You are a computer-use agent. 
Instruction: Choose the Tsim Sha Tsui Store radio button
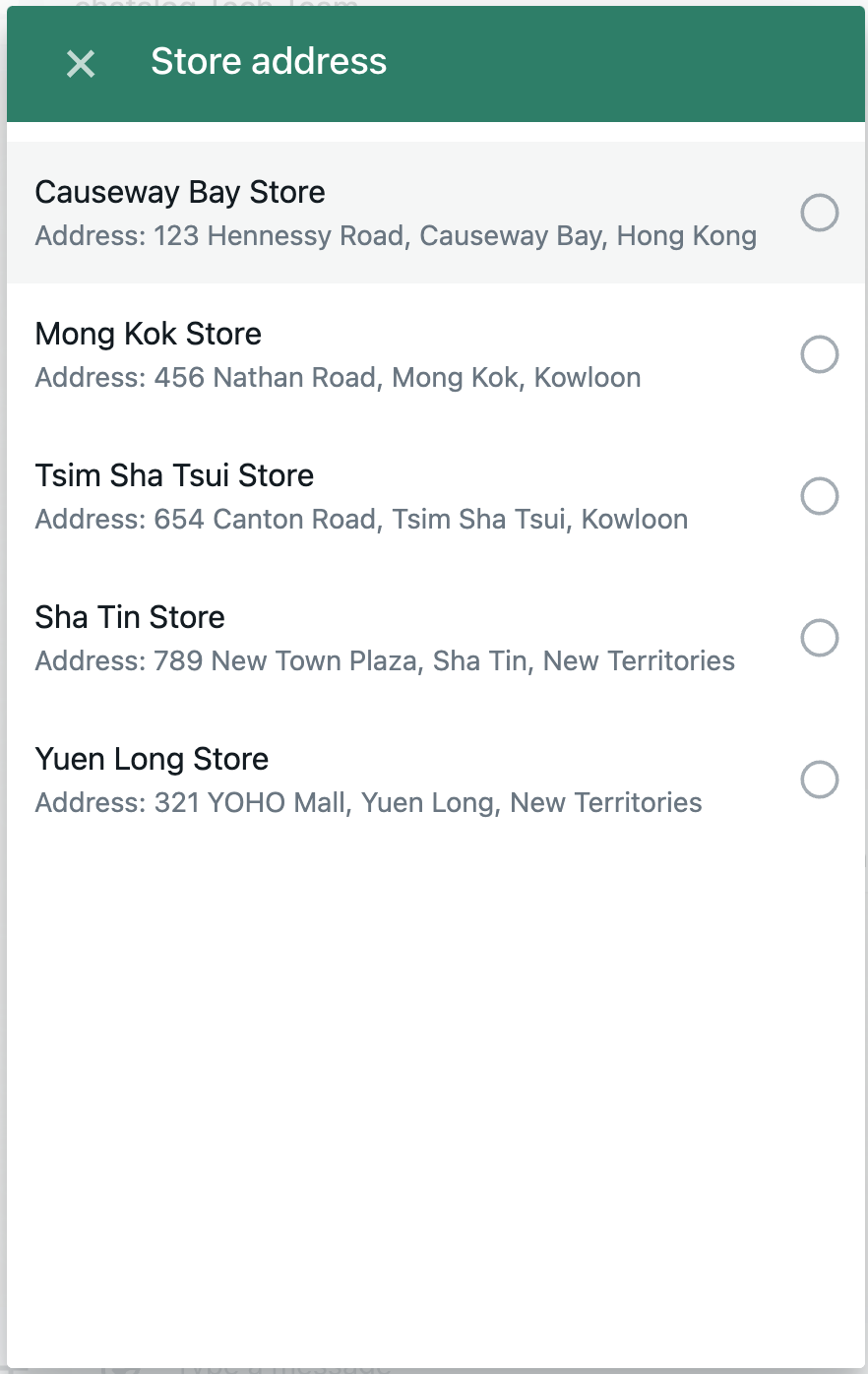[x=819, y=496]
